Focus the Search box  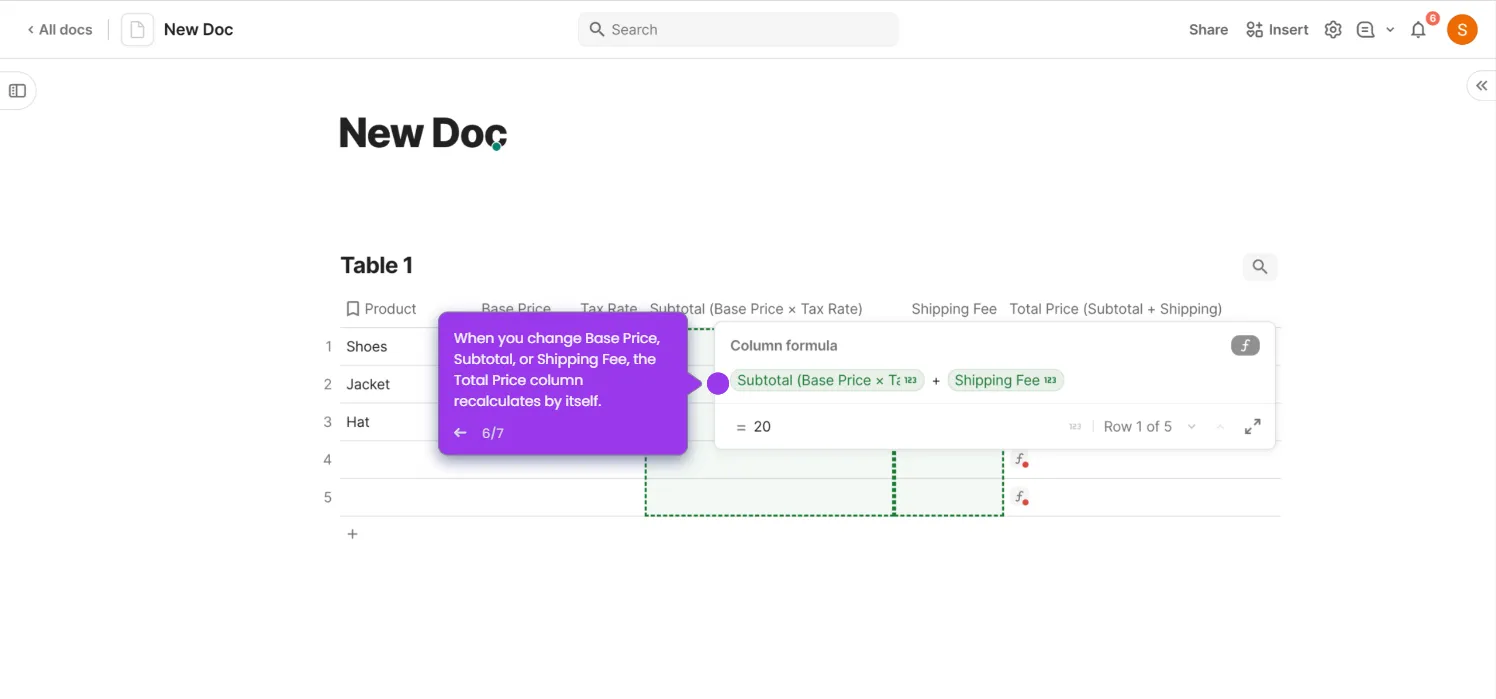click(x=738, y=30)
